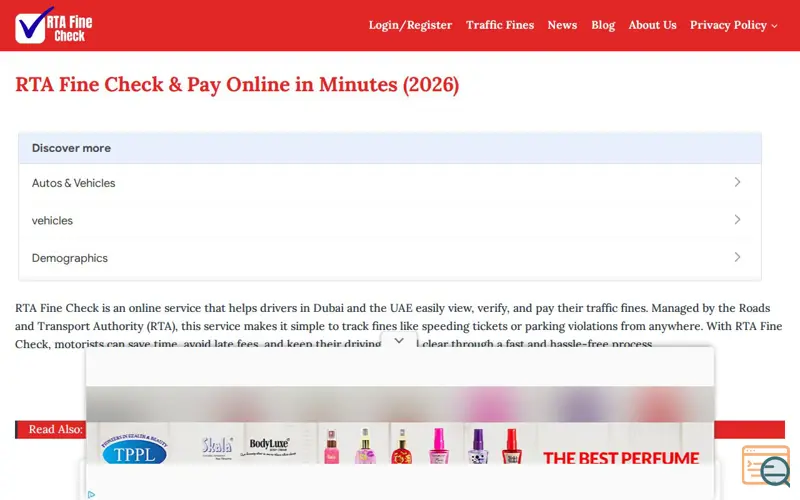
Task: Click chevron next to vehicles
Action: [737, 219]
